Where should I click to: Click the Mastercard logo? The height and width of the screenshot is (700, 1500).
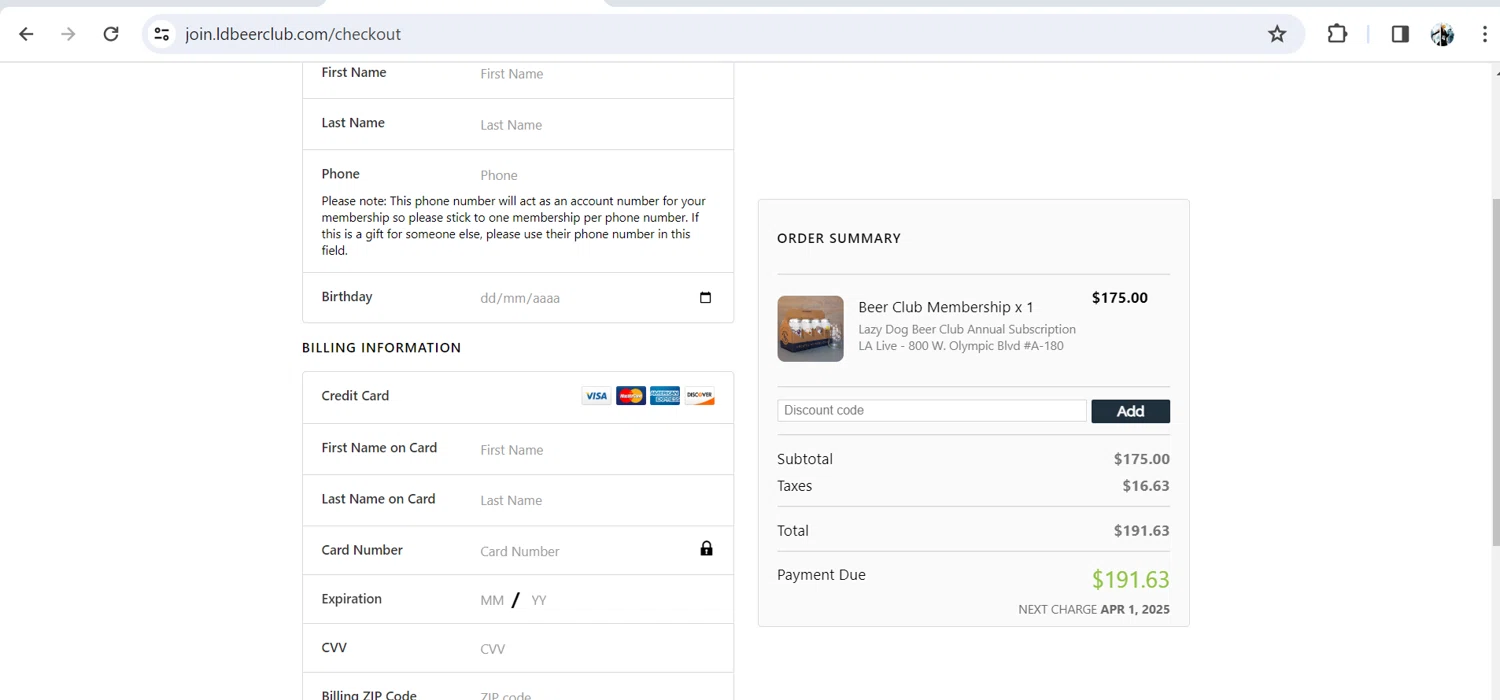point(631,396)
